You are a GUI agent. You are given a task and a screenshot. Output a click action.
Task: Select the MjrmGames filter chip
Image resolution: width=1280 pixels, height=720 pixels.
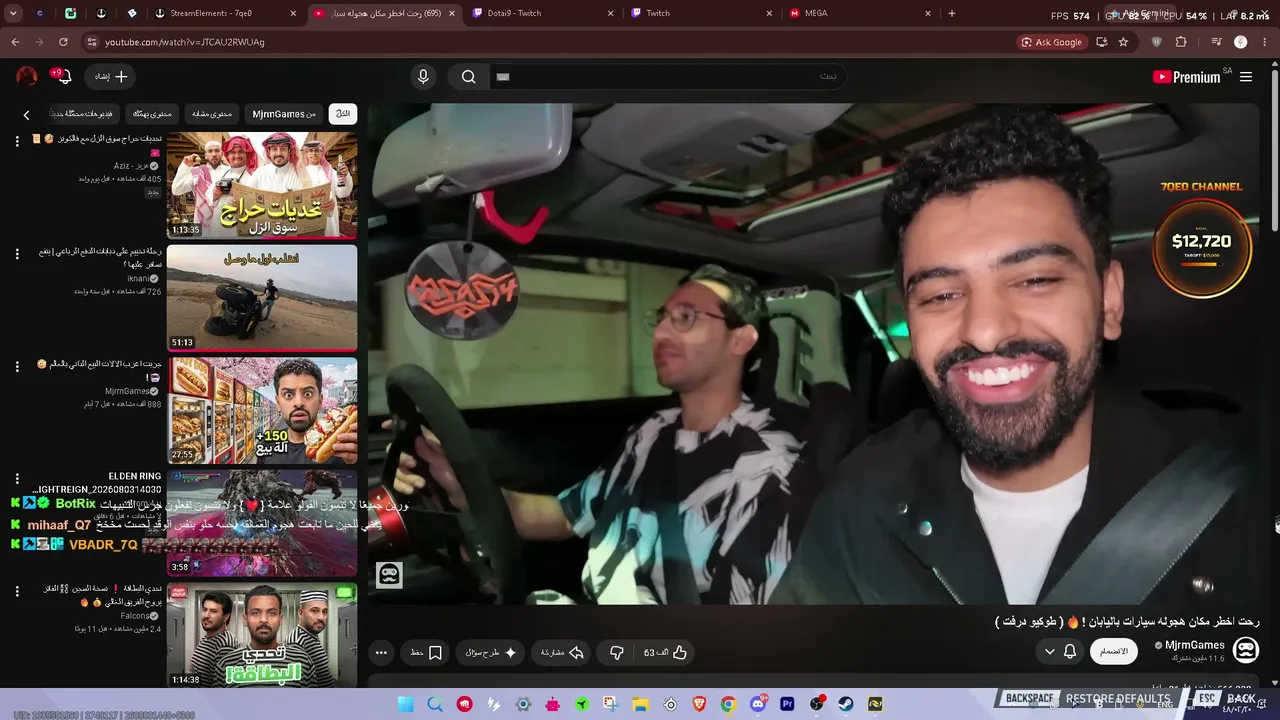[x=284, y=114]
